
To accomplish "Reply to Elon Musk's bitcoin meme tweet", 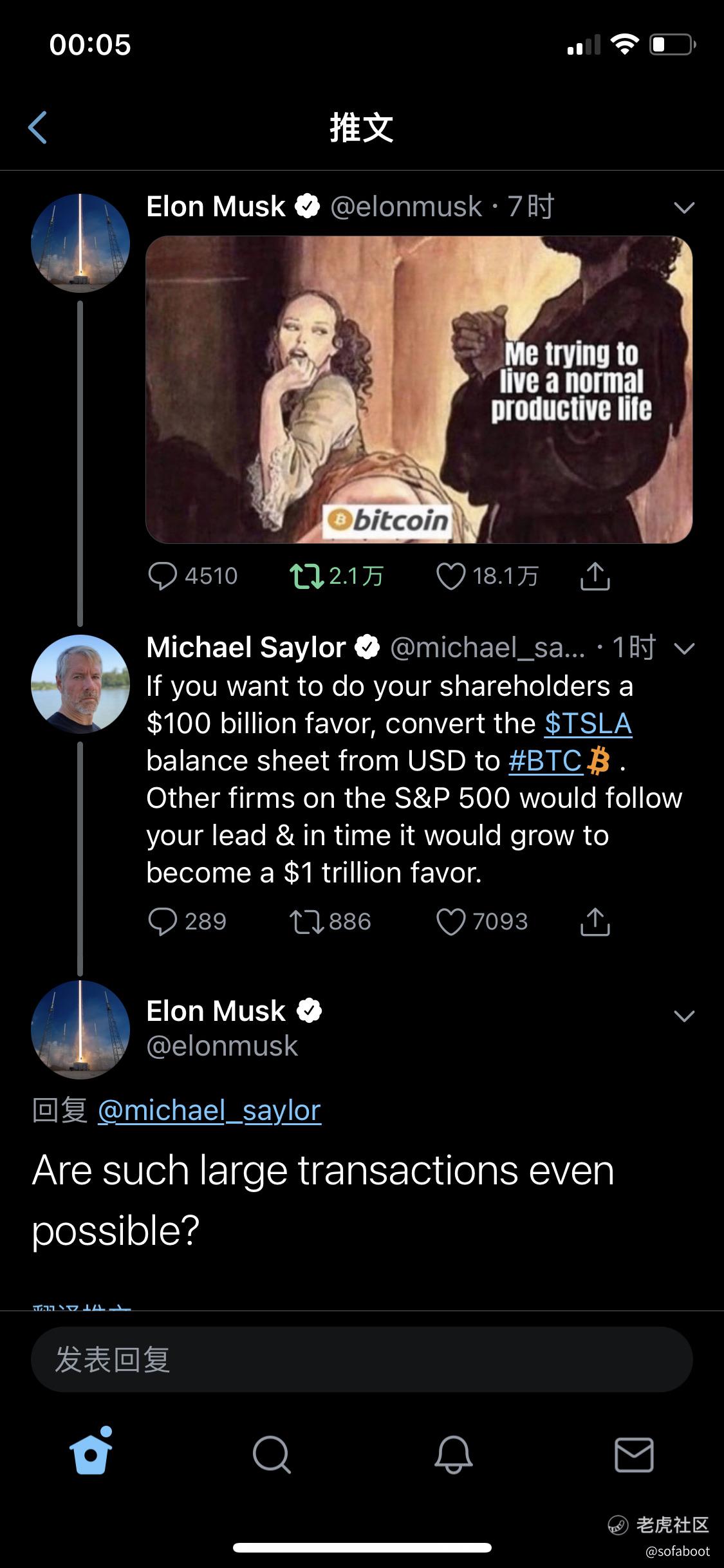I will click(x=162, y=576).
